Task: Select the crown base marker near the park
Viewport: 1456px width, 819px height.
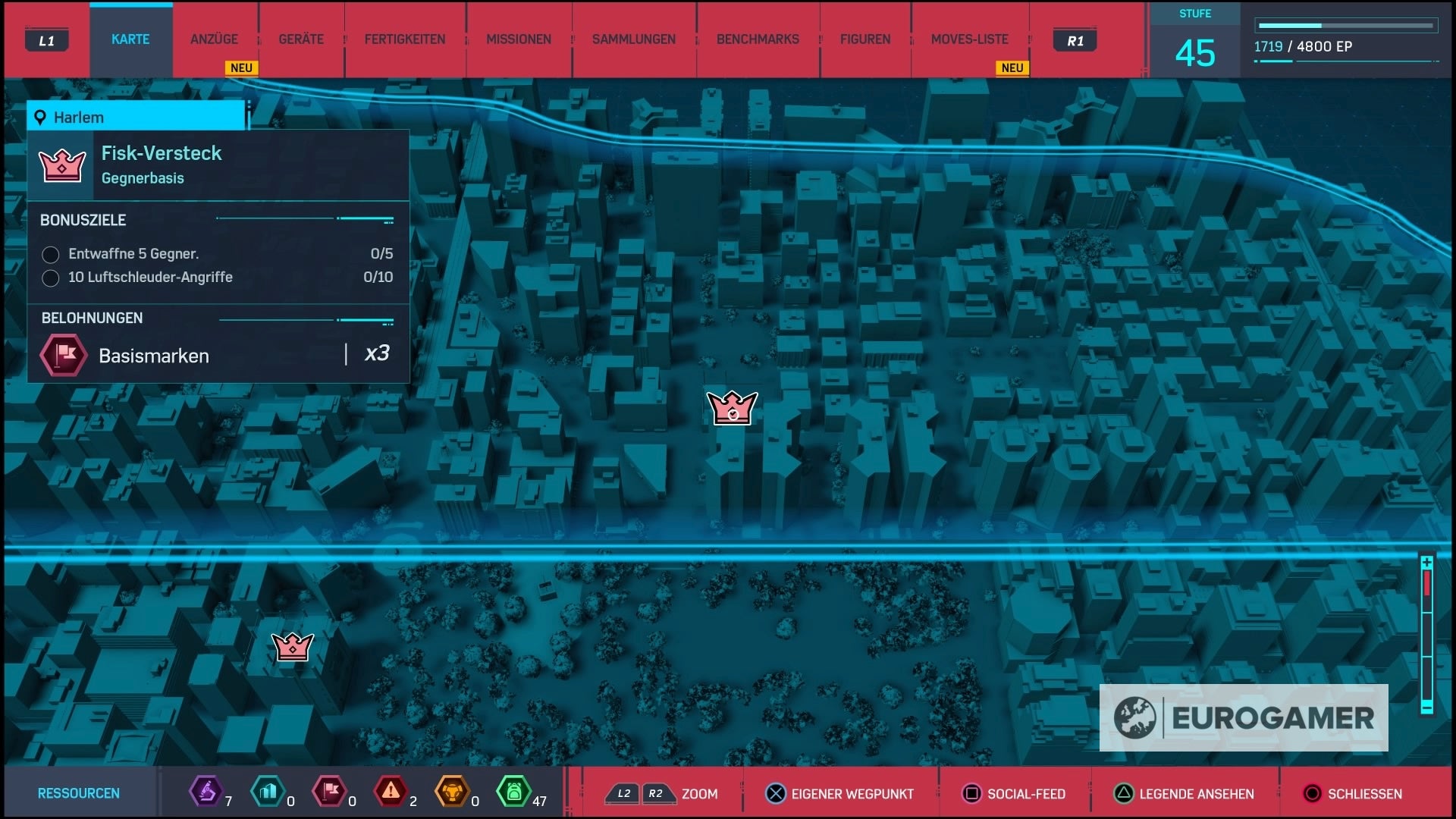Action: pos(292,646)
